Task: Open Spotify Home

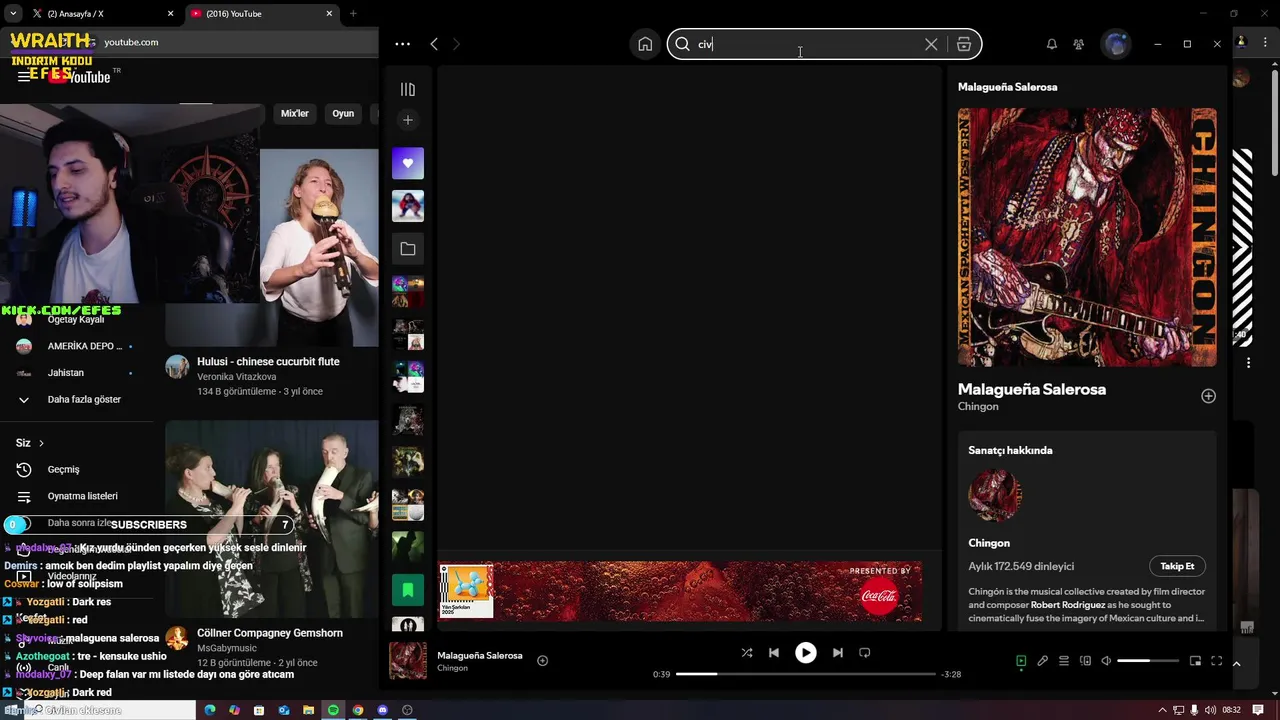Action: 645,44
